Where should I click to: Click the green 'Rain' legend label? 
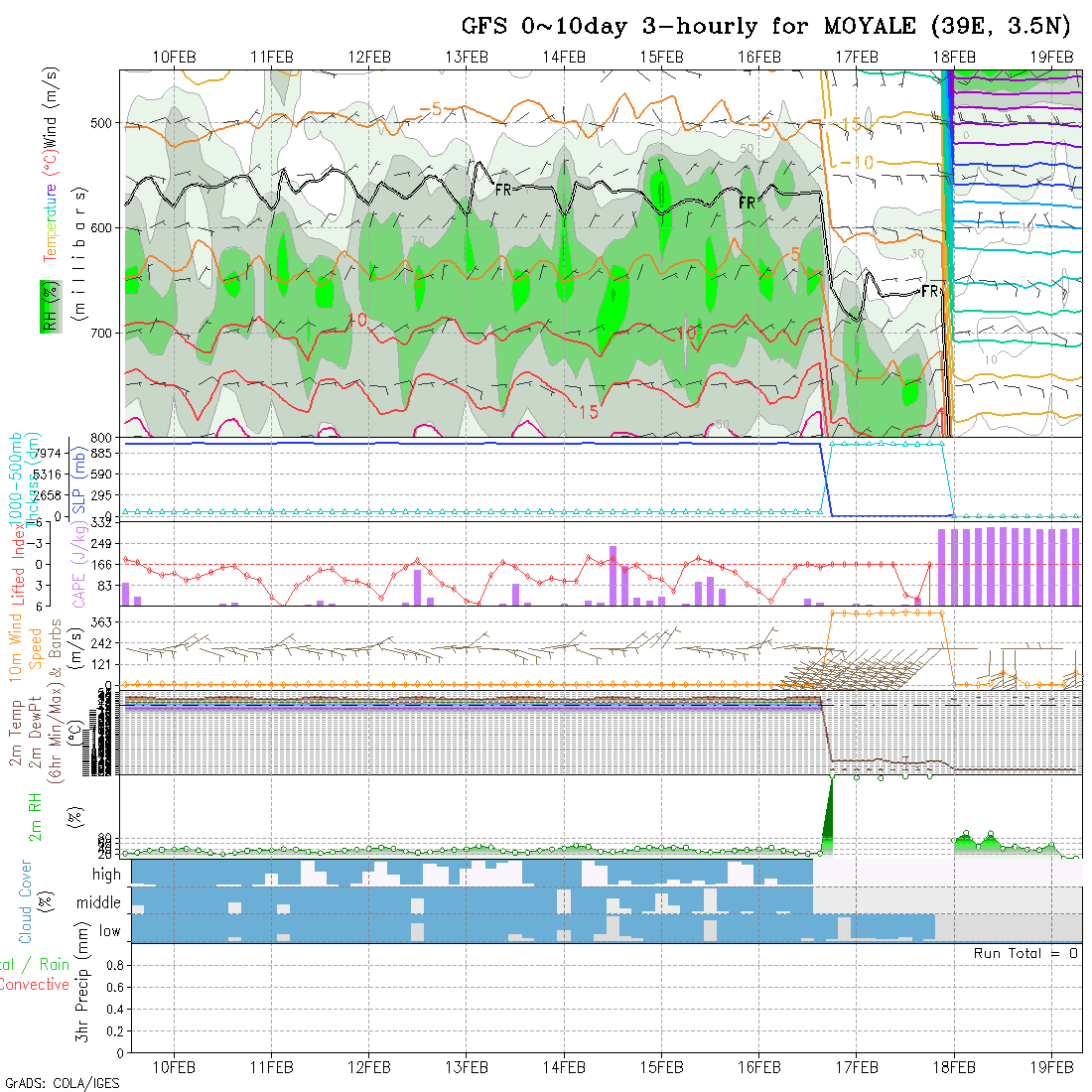click(x=54, y=965)
